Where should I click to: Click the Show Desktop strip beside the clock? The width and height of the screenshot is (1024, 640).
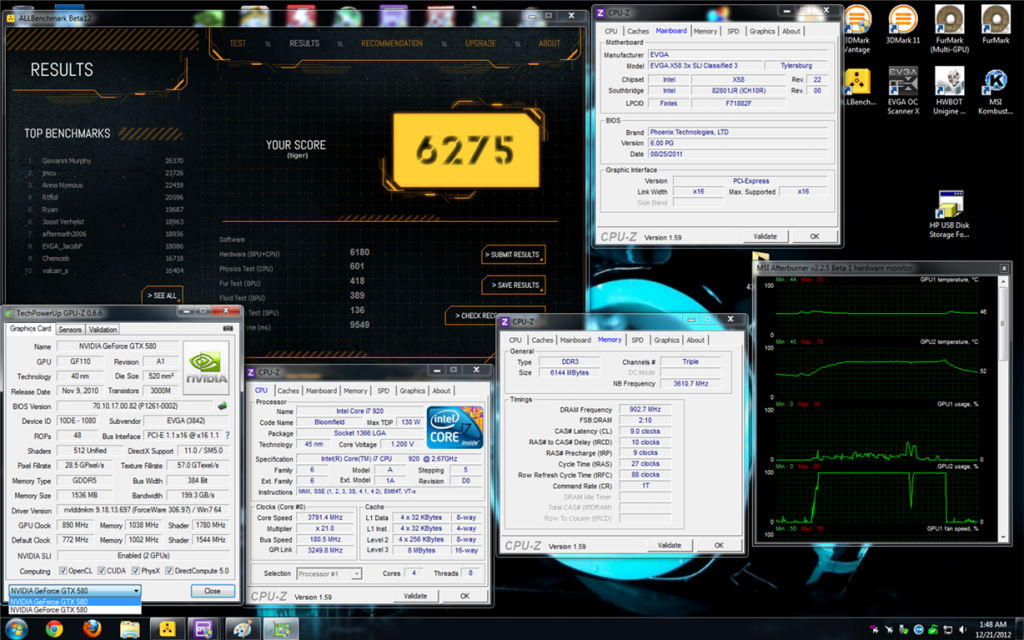[1019, 629]
